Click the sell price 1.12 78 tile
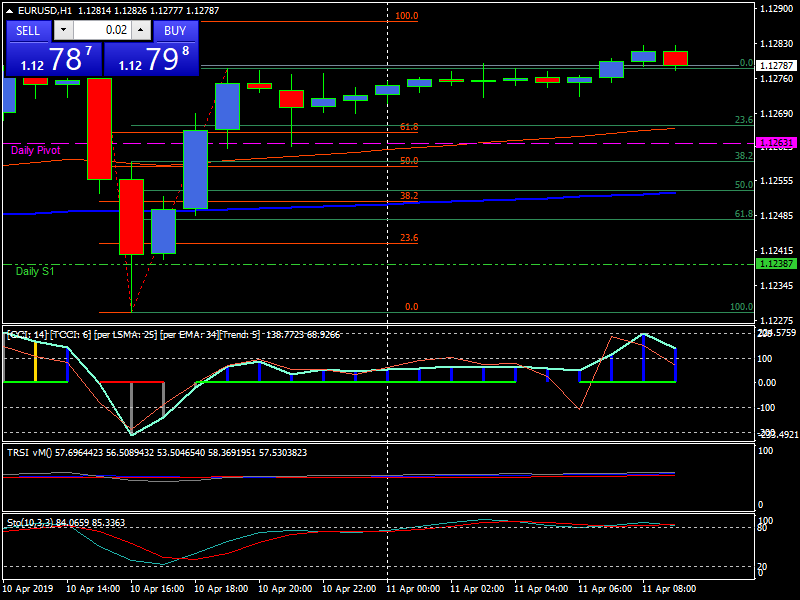Image resolution: width=800 pixels, height=600 pixels. (54, 58)
